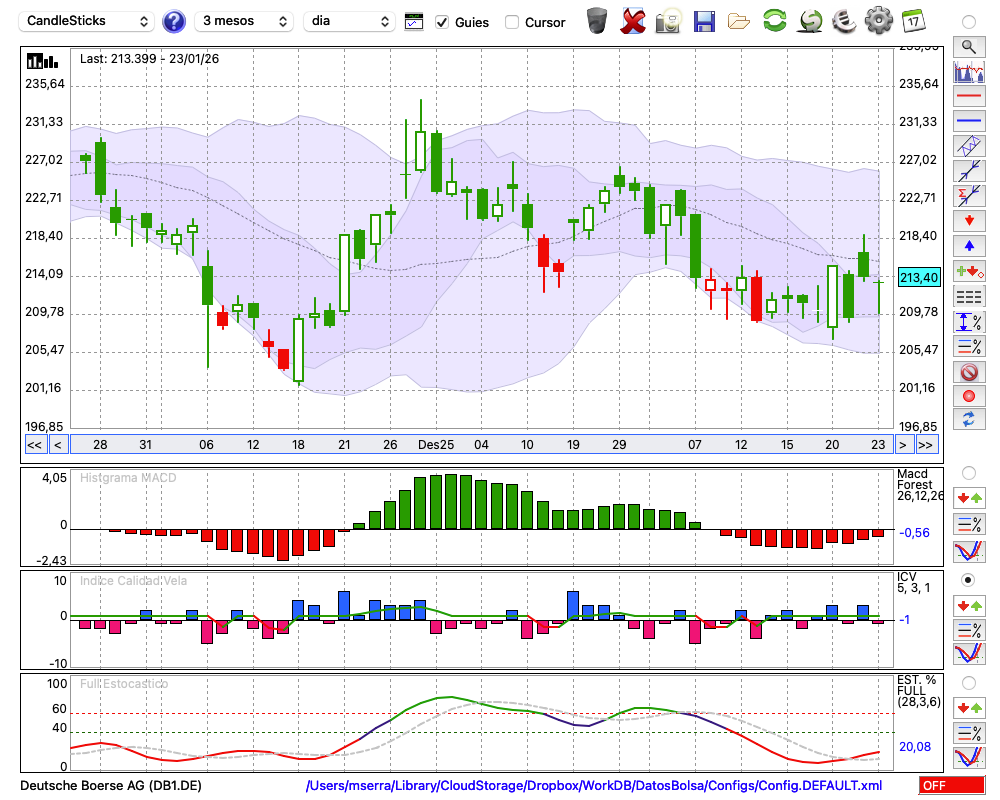
Task: Click the green refresh arrows icon
Action: [x=774, y=20]
